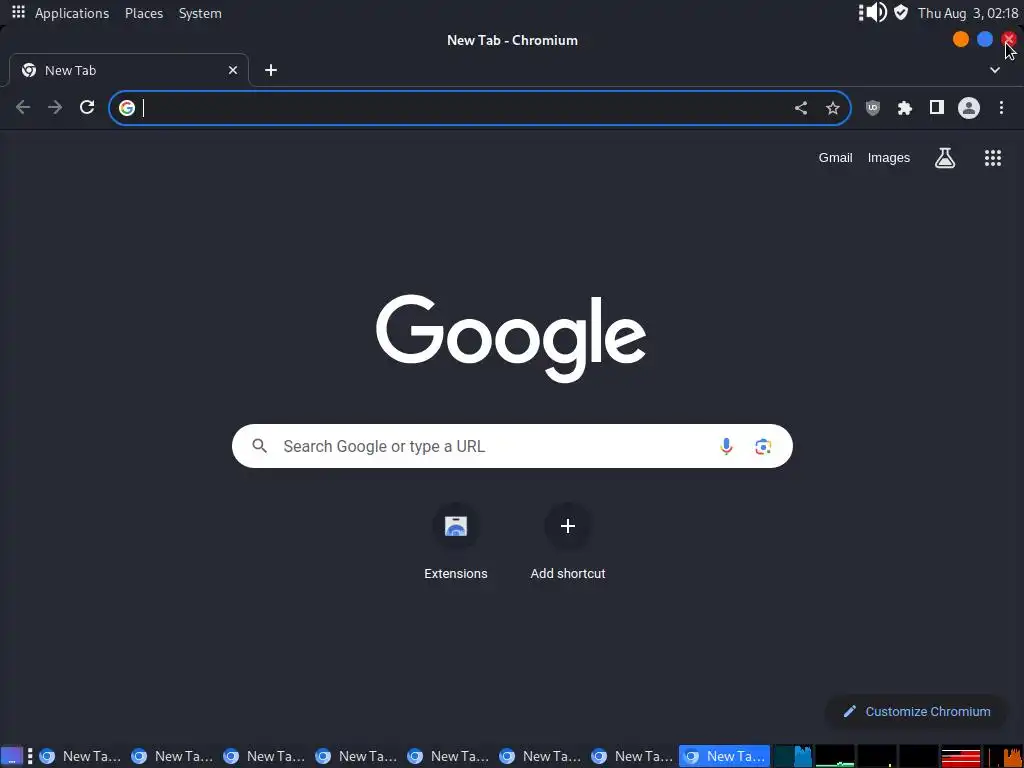Start voice search with the microphone
The height and width of the screenshot is (768, 1024).
[726, 446]
